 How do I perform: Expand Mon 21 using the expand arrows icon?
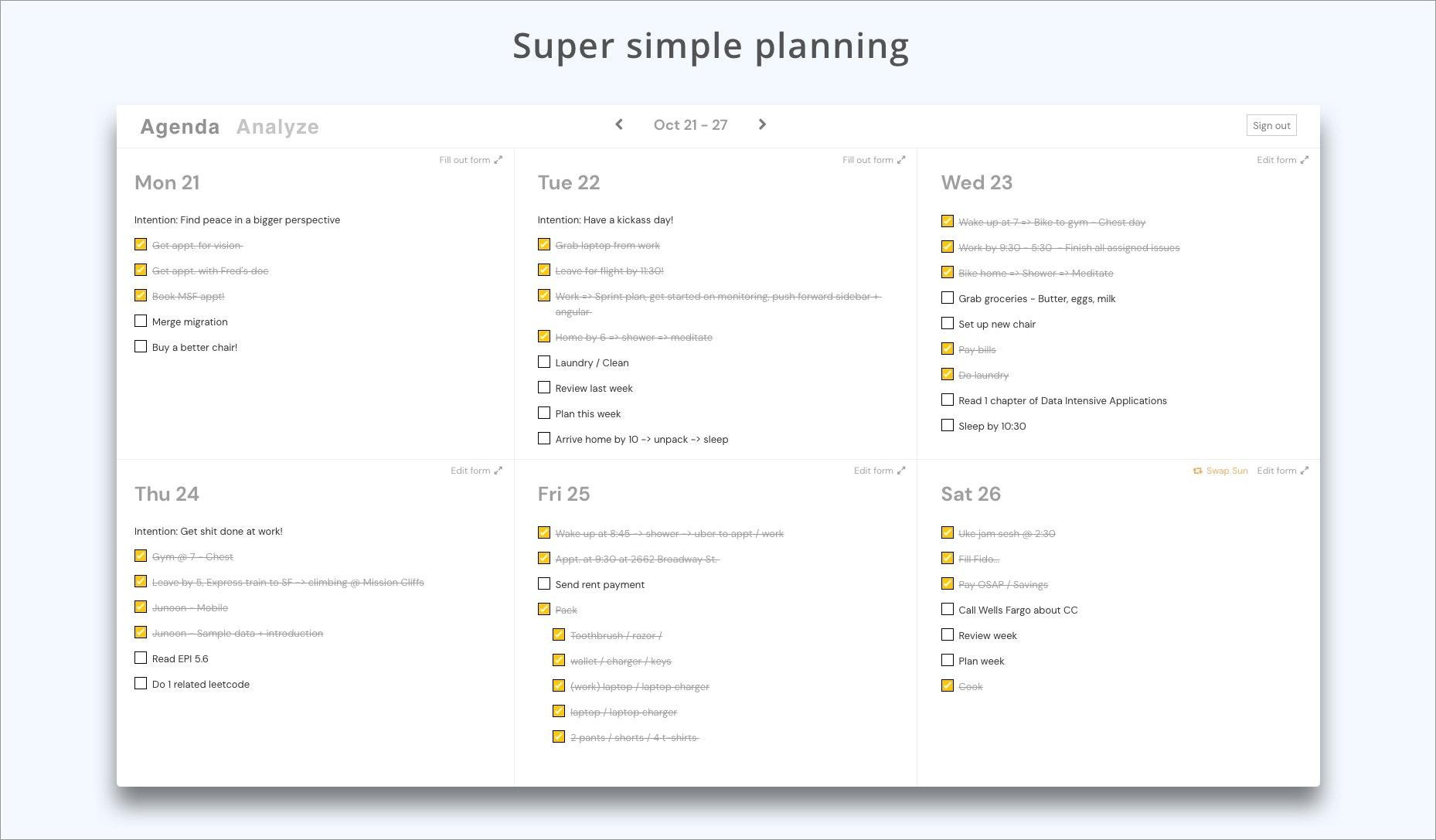point(499,160)
